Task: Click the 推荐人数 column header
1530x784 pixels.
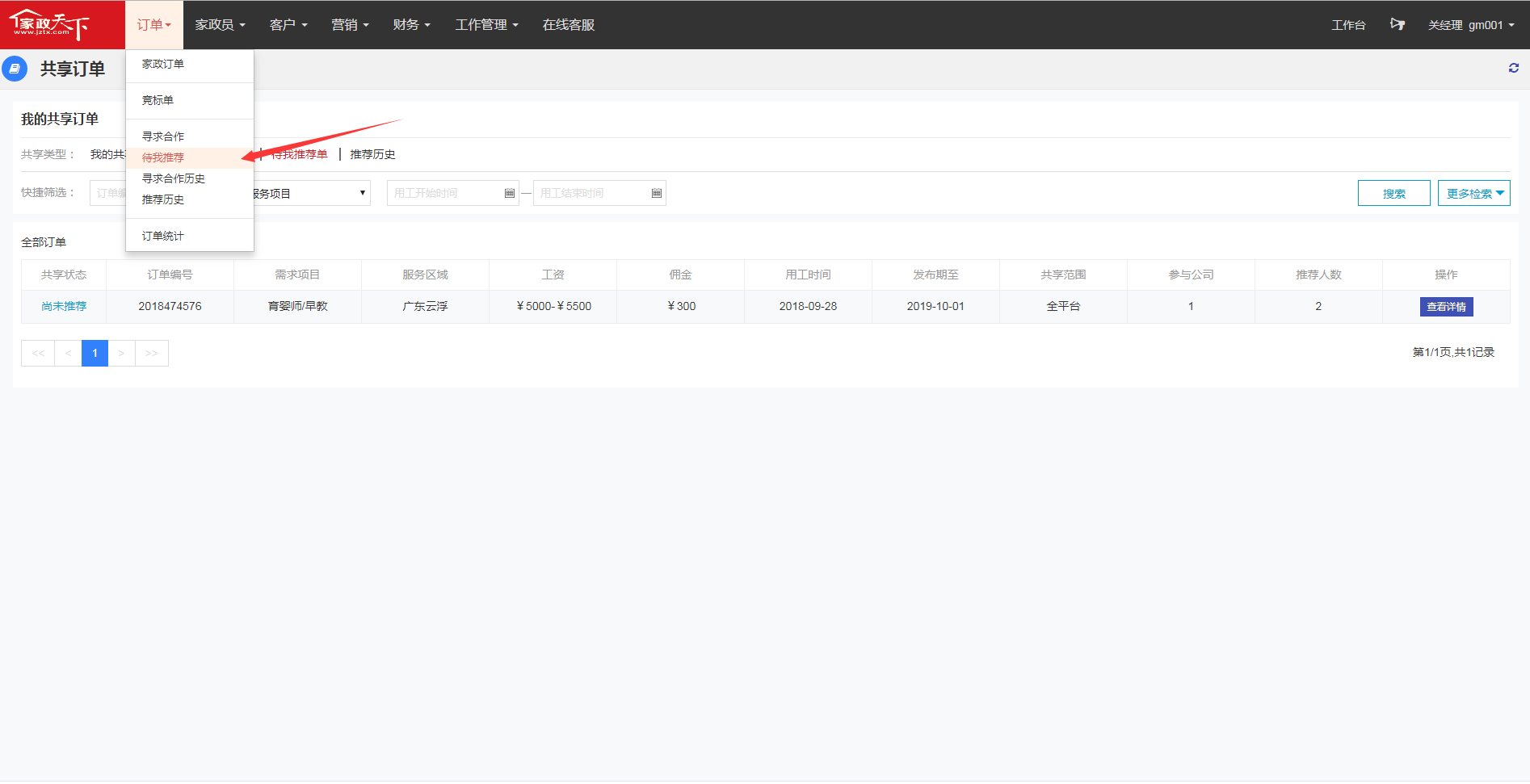Action: (x=1318, y=275)
